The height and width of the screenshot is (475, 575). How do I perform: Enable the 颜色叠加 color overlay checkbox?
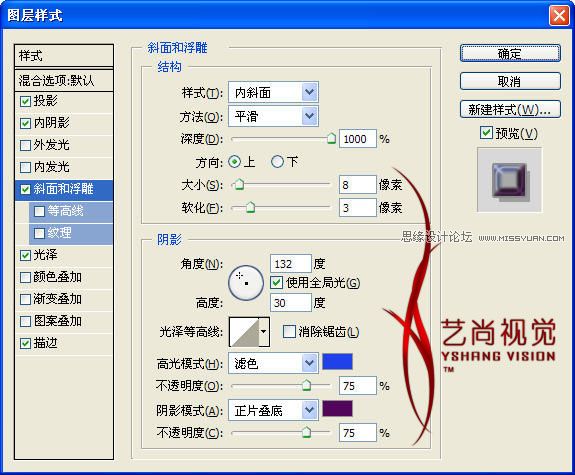tap(25, 277)
